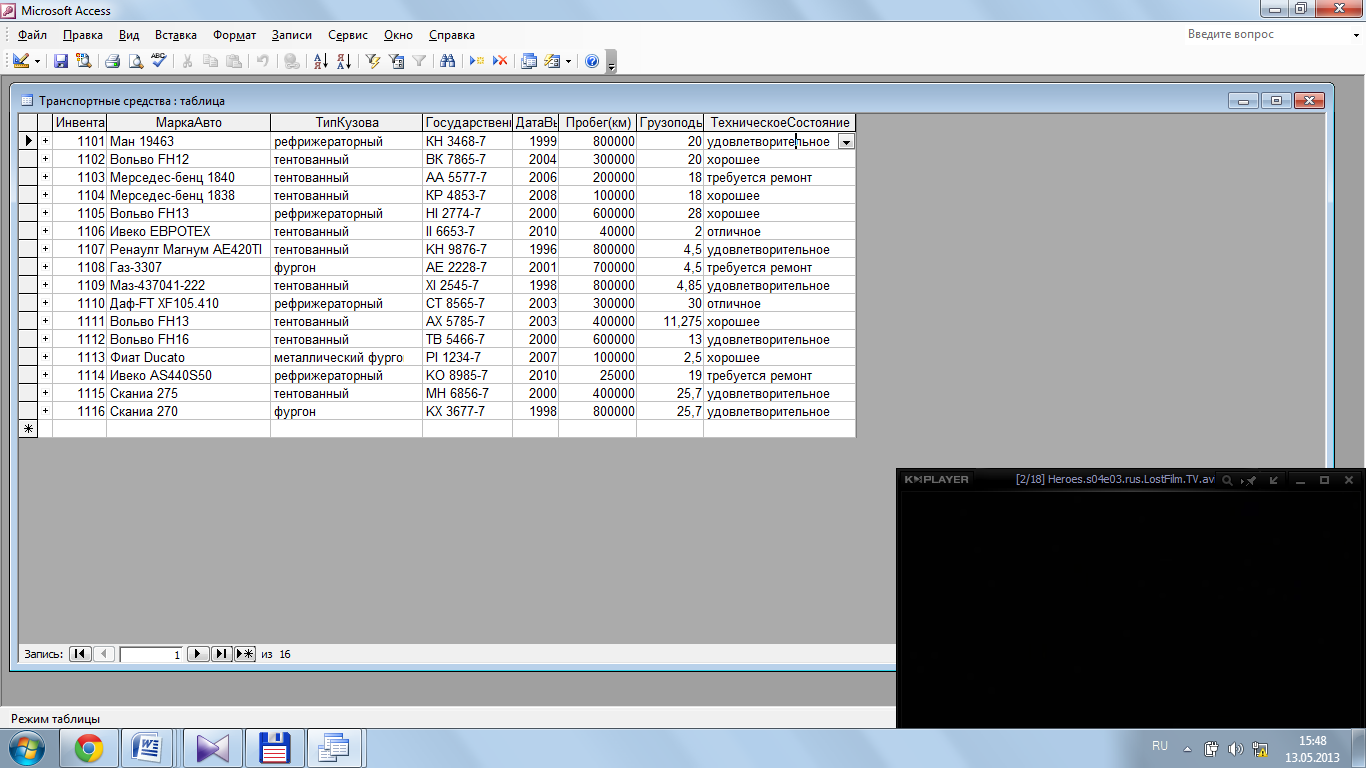Open the Формат menu
This screenshot has height=768, width=1366.
click(x=235, y=35)
